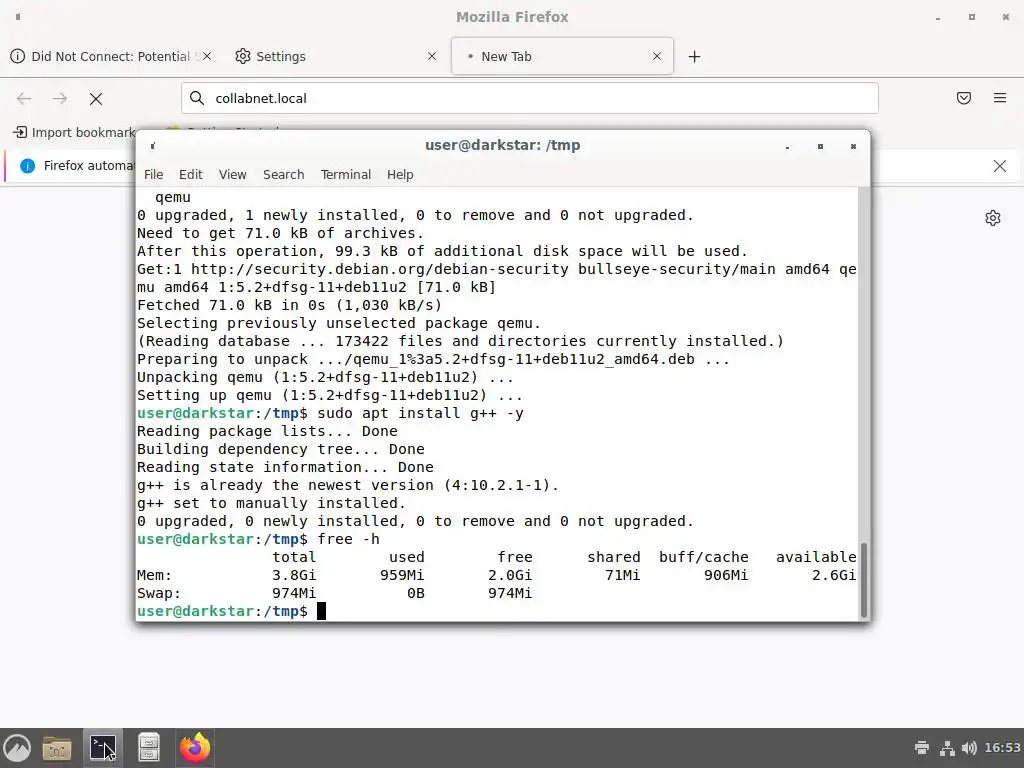Click Import bookmarks link
Screen dimensions: 1024x768
[74, 133]
